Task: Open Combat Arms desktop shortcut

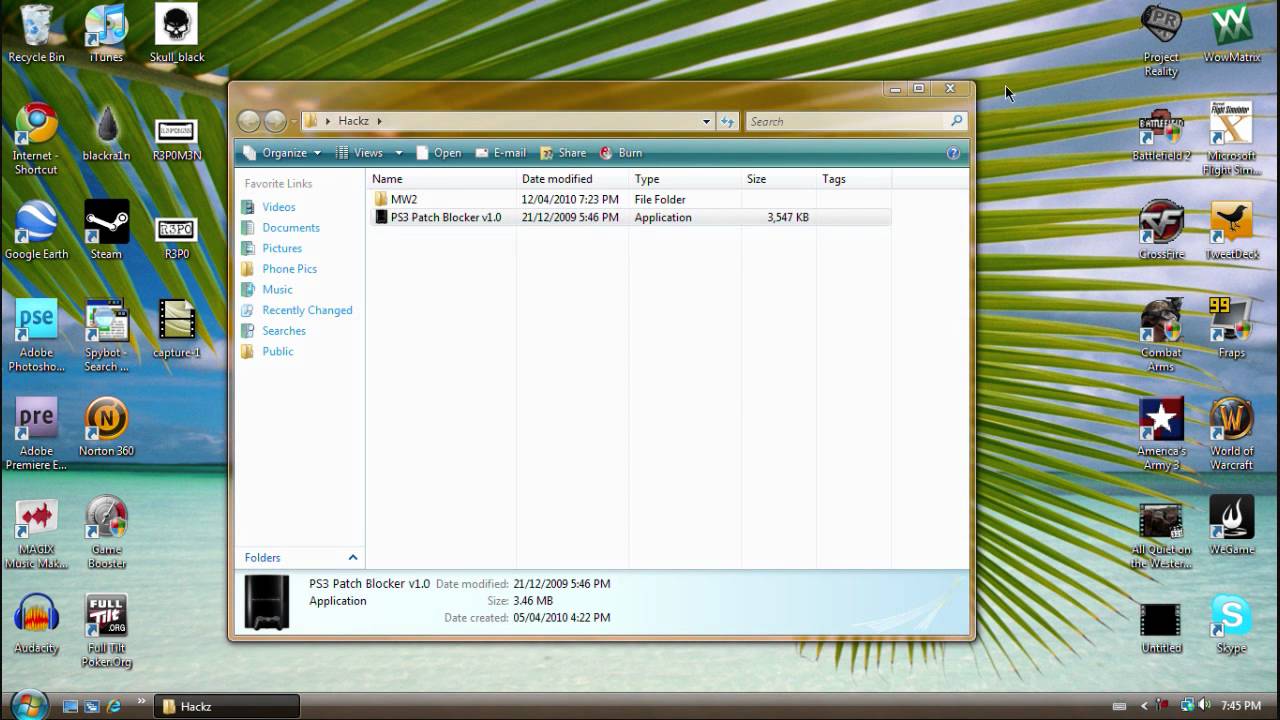Action: [x=1161, y=336]
